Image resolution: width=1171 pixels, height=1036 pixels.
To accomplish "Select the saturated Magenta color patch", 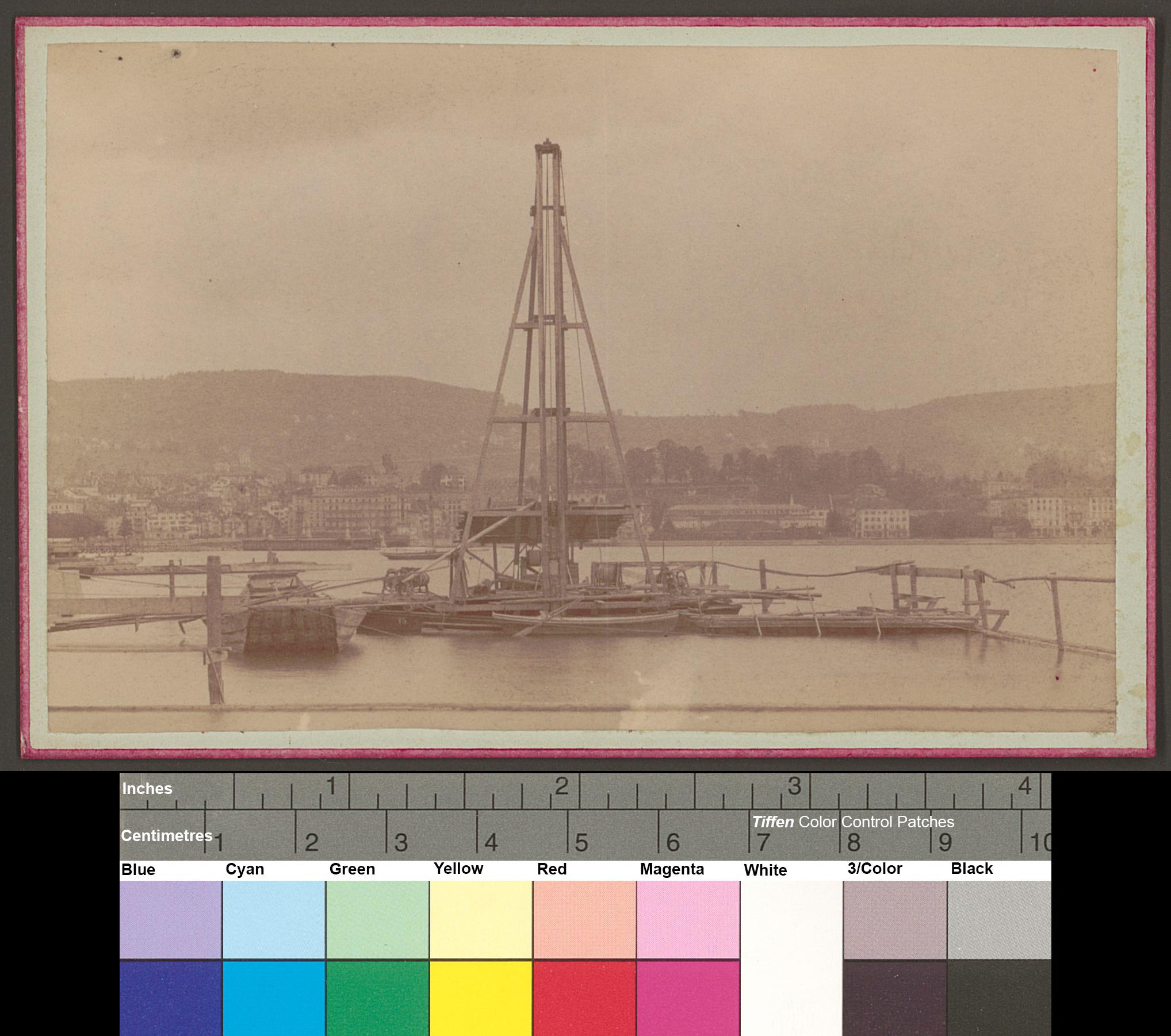I will click(x=688, y=998).
